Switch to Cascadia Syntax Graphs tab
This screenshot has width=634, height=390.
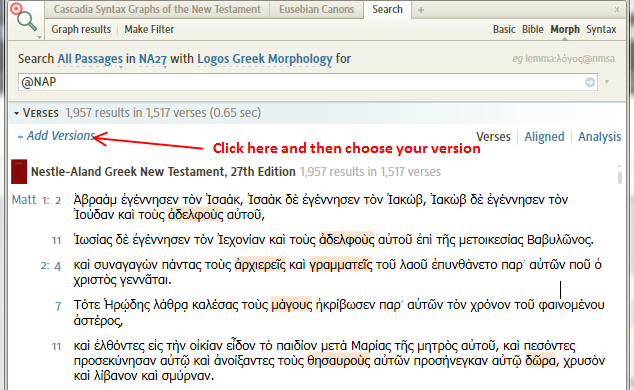click(x=157, y=9)
